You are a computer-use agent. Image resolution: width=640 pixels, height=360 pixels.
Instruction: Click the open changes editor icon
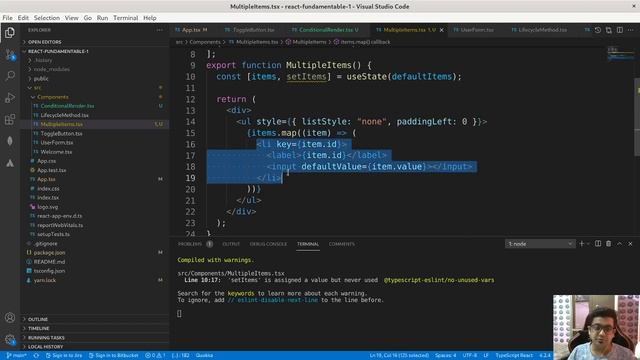[x=609, y=30]
